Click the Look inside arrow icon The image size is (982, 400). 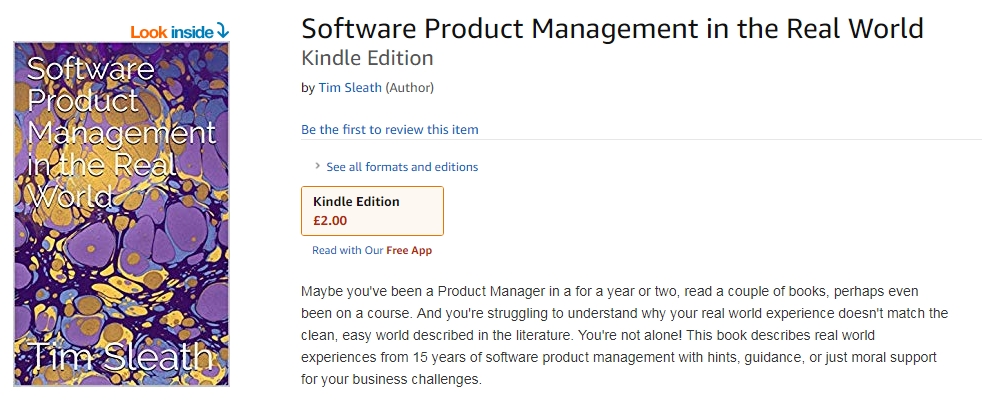click(222, 32)
